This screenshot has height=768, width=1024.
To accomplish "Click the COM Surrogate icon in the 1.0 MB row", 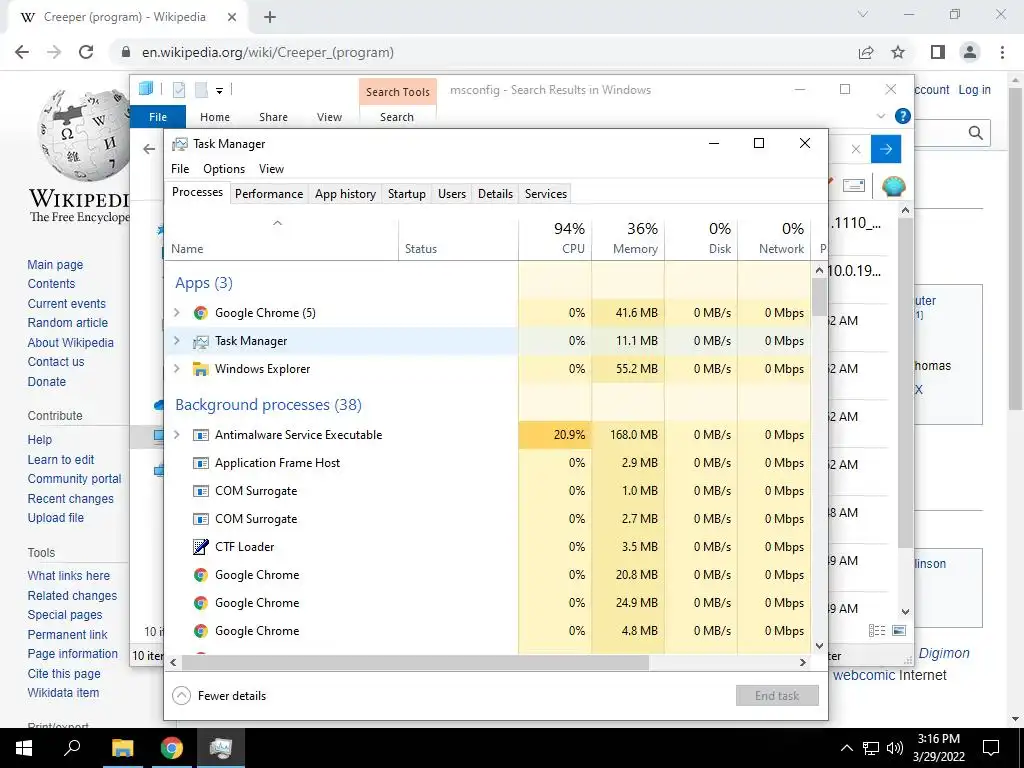I will [x=200, y=491].
